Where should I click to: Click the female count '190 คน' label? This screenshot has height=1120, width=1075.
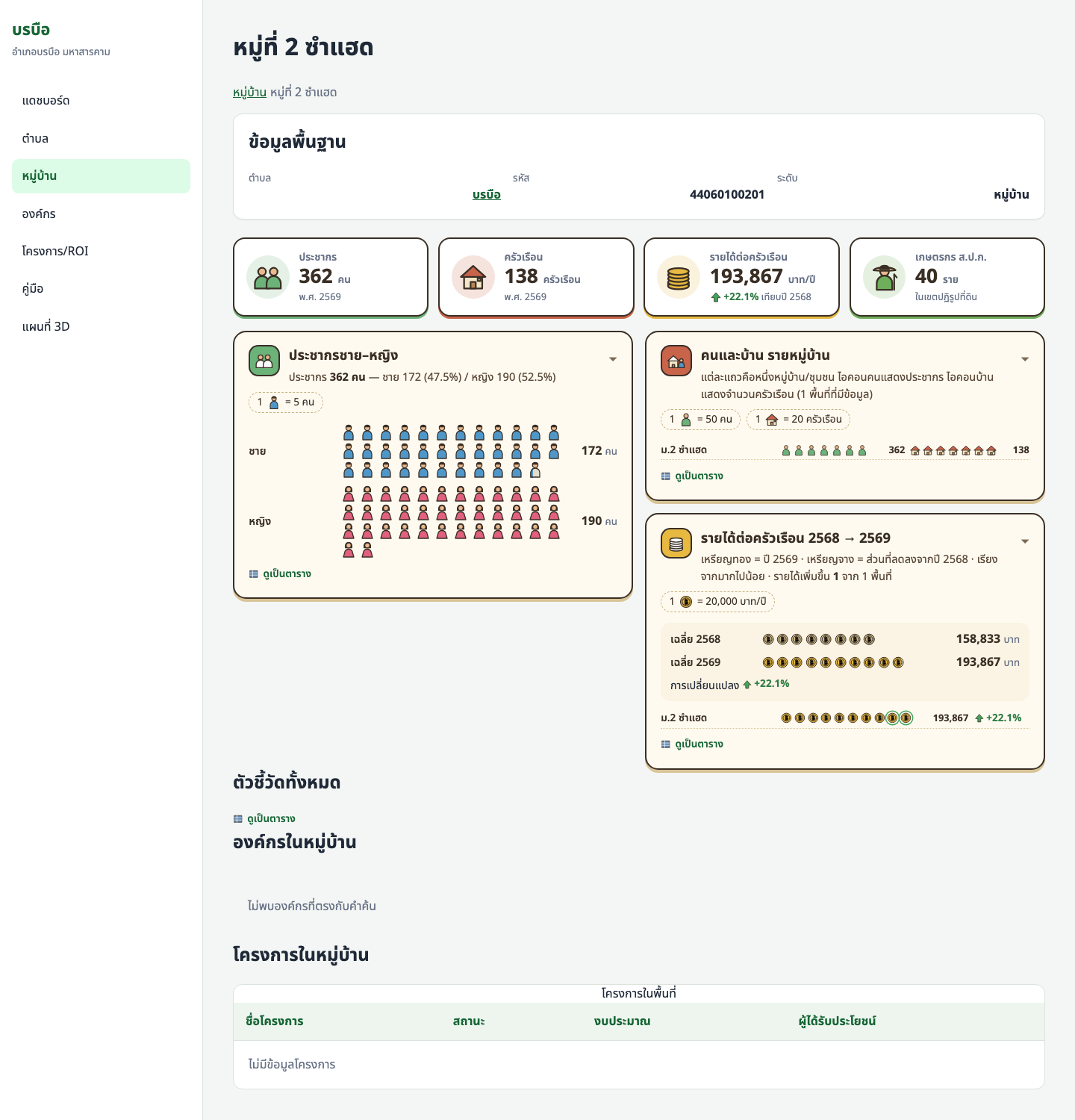click(x=599, y=521)
